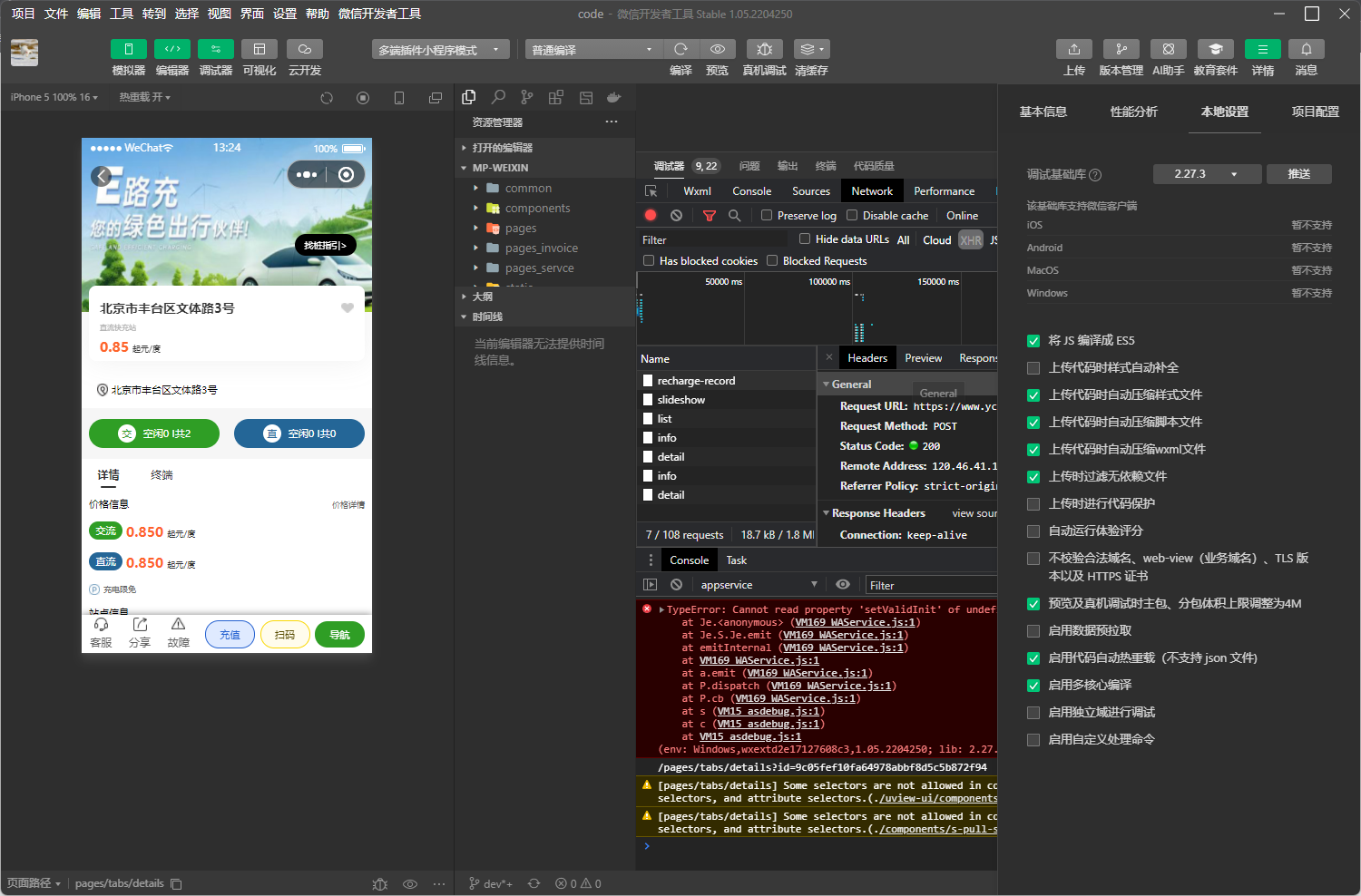
Task: Click the simulator stop button icon
Action: (x=363, y=97)
